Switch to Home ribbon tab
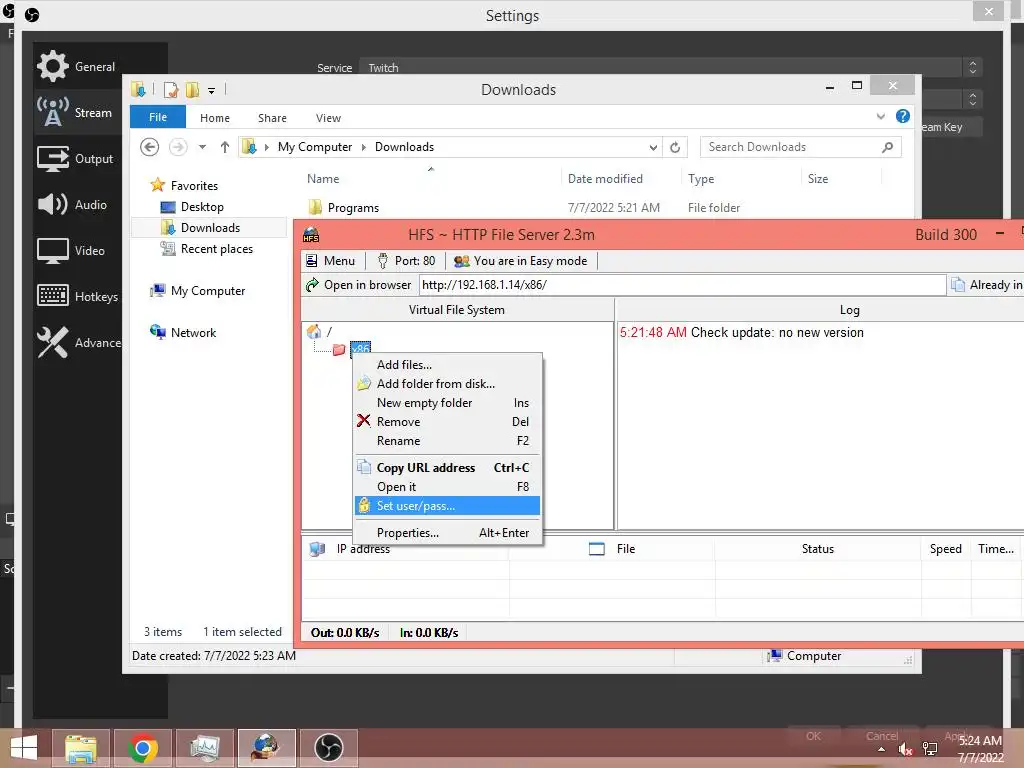Viewport: 1024px width, 768px height. [x=215, y=118]
